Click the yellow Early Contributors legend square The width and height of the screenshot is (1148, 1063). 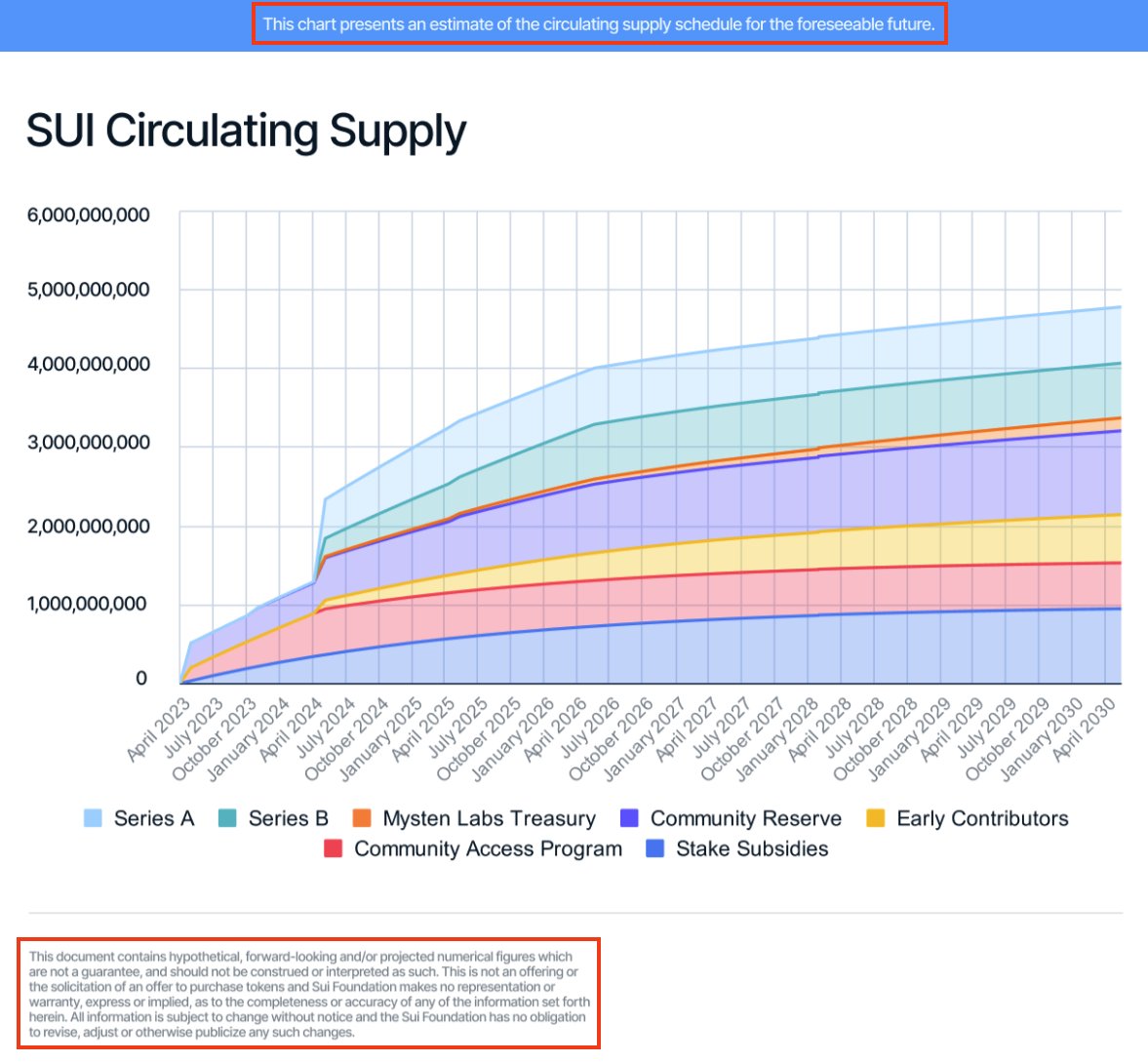tap(876, 819)
